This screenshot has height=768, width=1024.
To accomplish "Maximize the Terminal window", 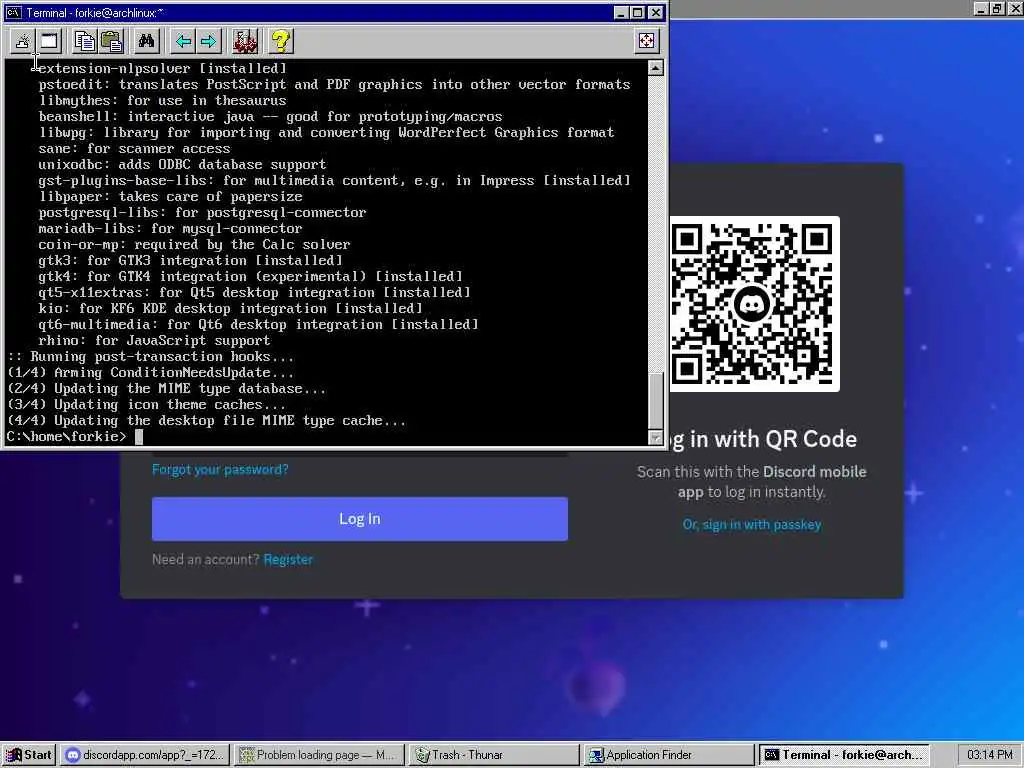I will tap(638, 12).
